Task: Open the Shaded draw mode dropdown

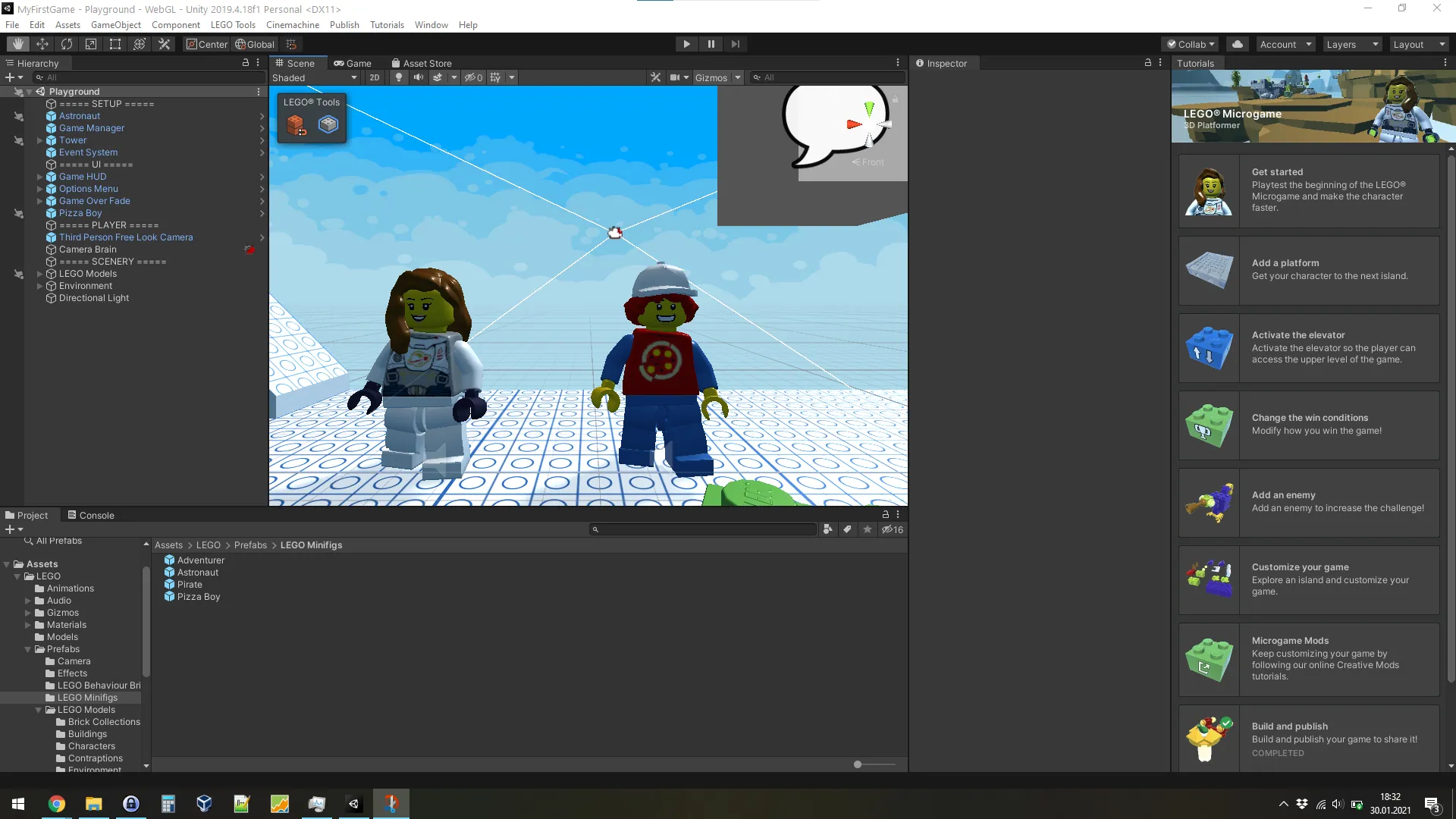Action: pos(314,77)
